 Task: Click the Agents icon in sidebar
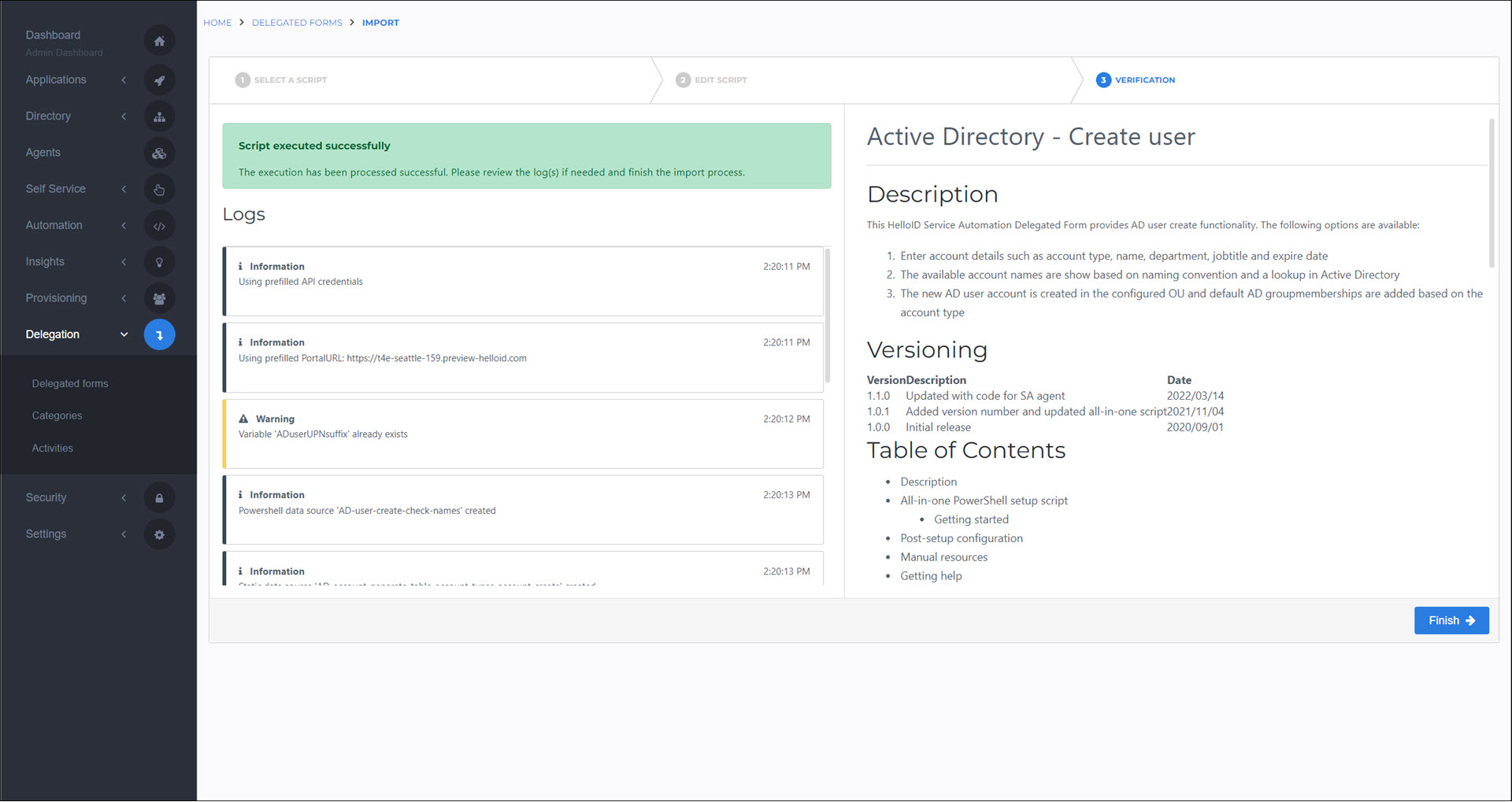pyautogui.click(x=159, y=153)
